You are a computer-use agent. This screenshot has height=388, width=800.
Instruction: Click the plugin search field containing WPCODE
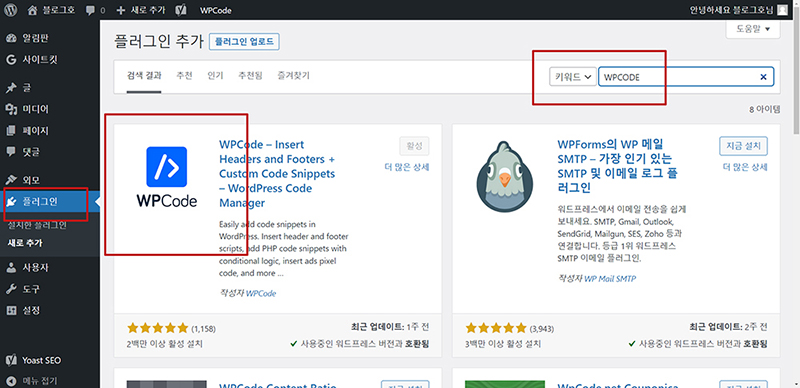click(x=686, y=77)
